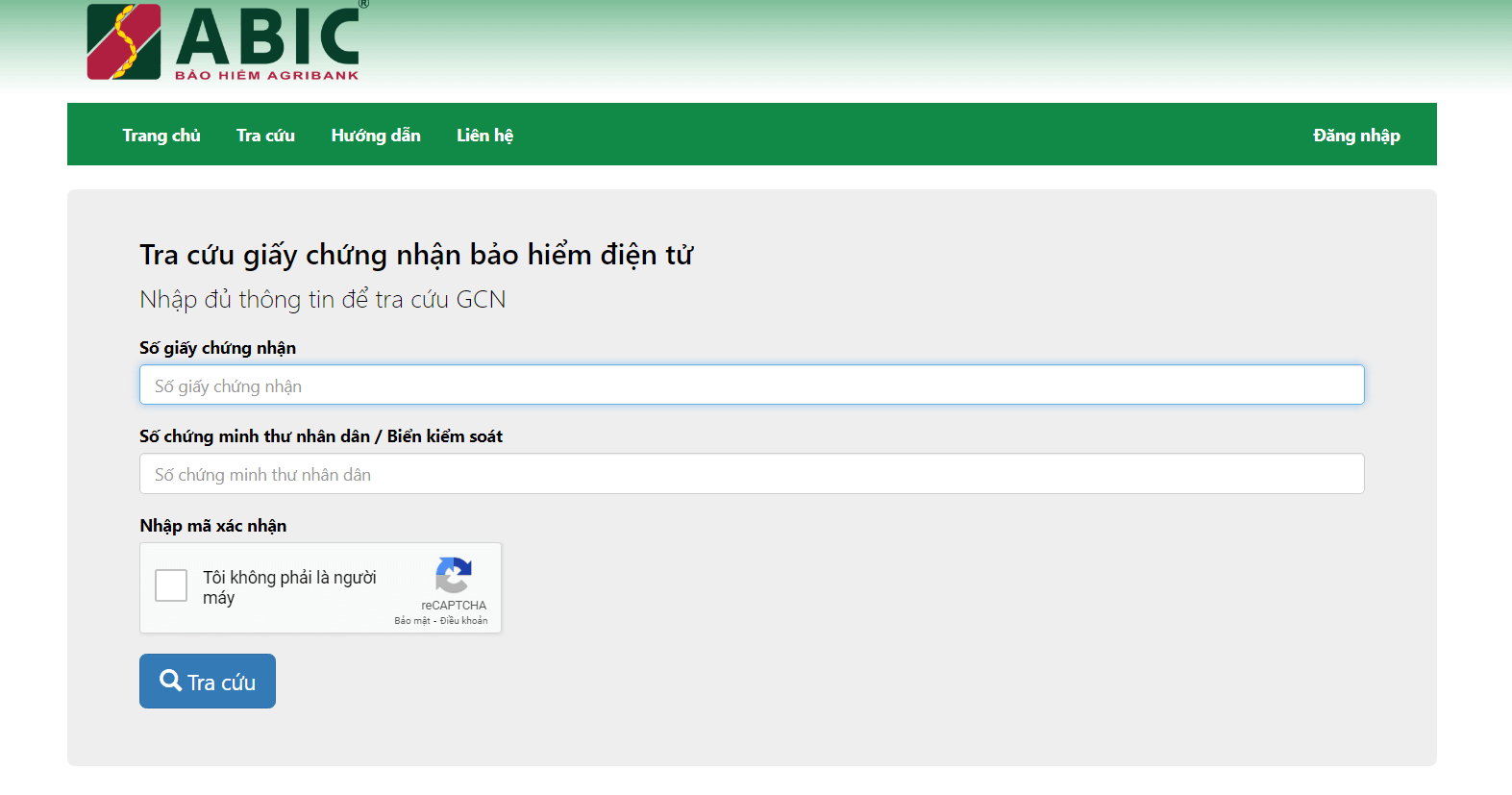Click the heading Tra cứu giấy chứng nhận bảo hiểm điện tử
Screen dimensions: 1512x795
click(416, 255)
